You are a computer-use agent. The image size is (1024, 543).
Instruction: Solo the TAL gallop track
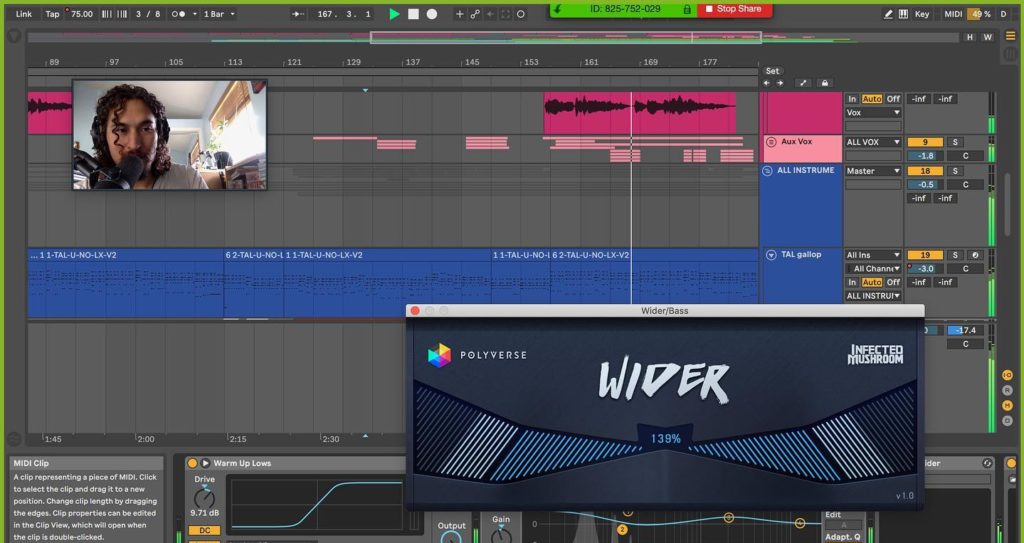955,255
